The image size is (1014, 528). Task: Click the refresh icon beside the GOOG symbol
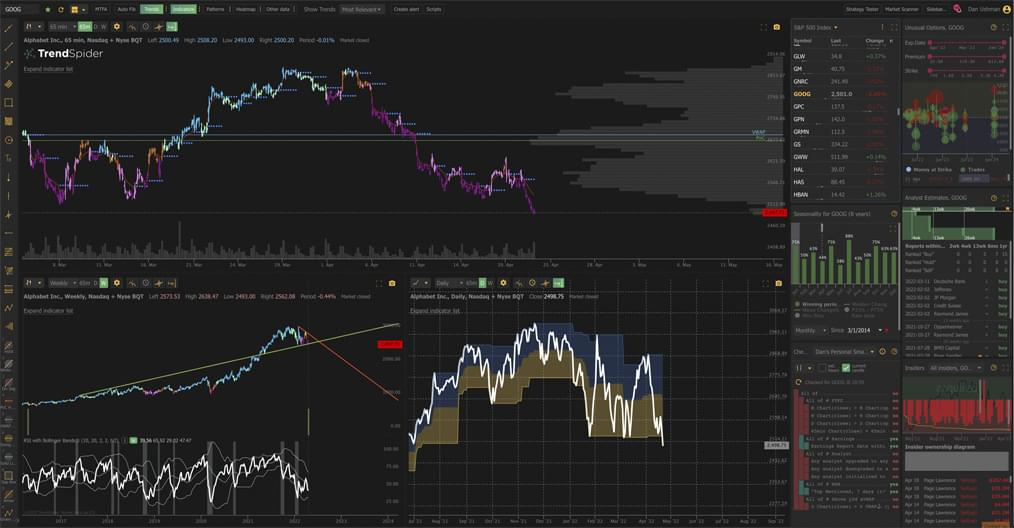point(61,9)
